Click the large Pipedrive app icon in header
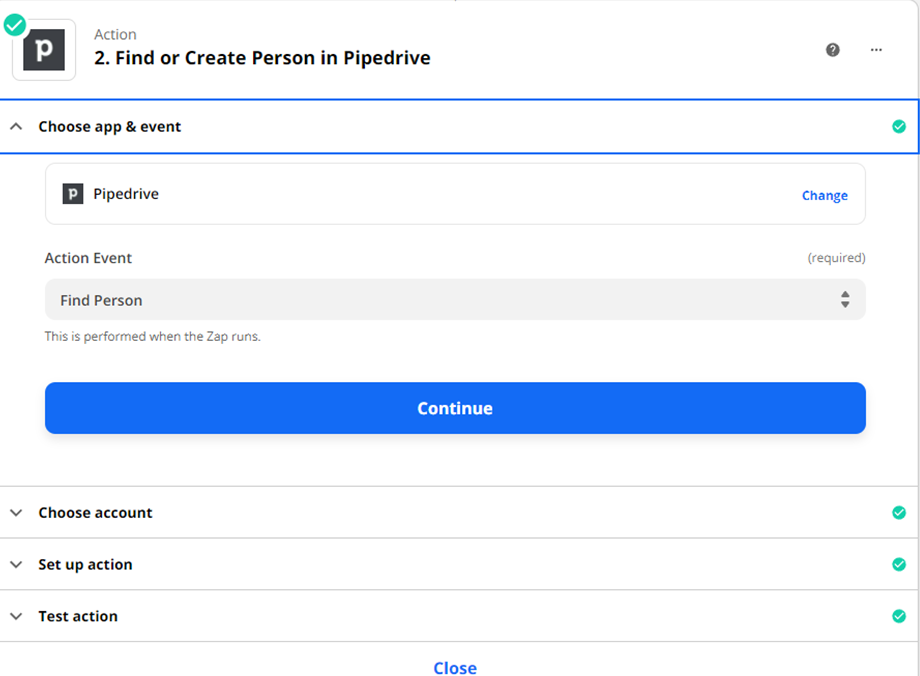The image size is (920, 676). tap(44, 50)
